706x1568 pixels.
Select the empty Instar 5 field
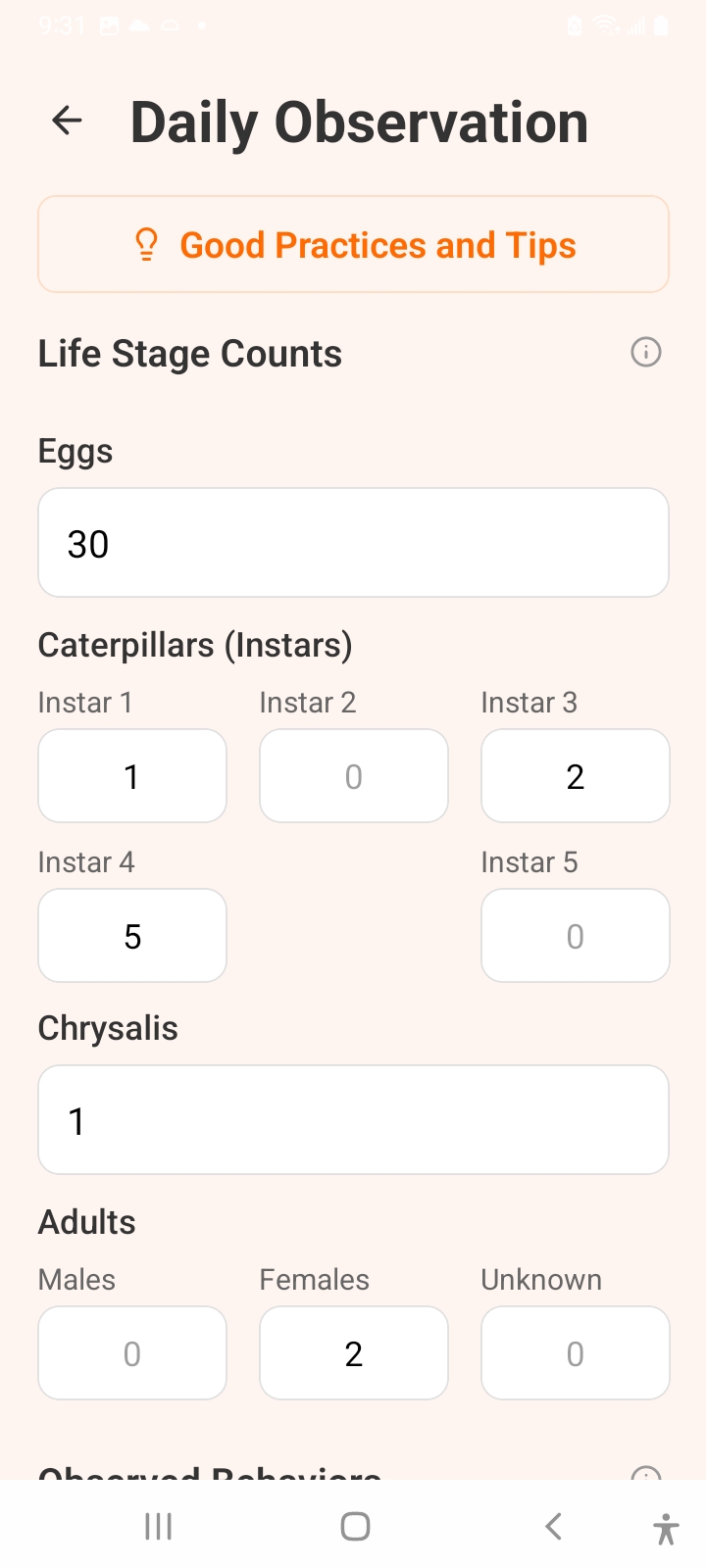point(576,936)
